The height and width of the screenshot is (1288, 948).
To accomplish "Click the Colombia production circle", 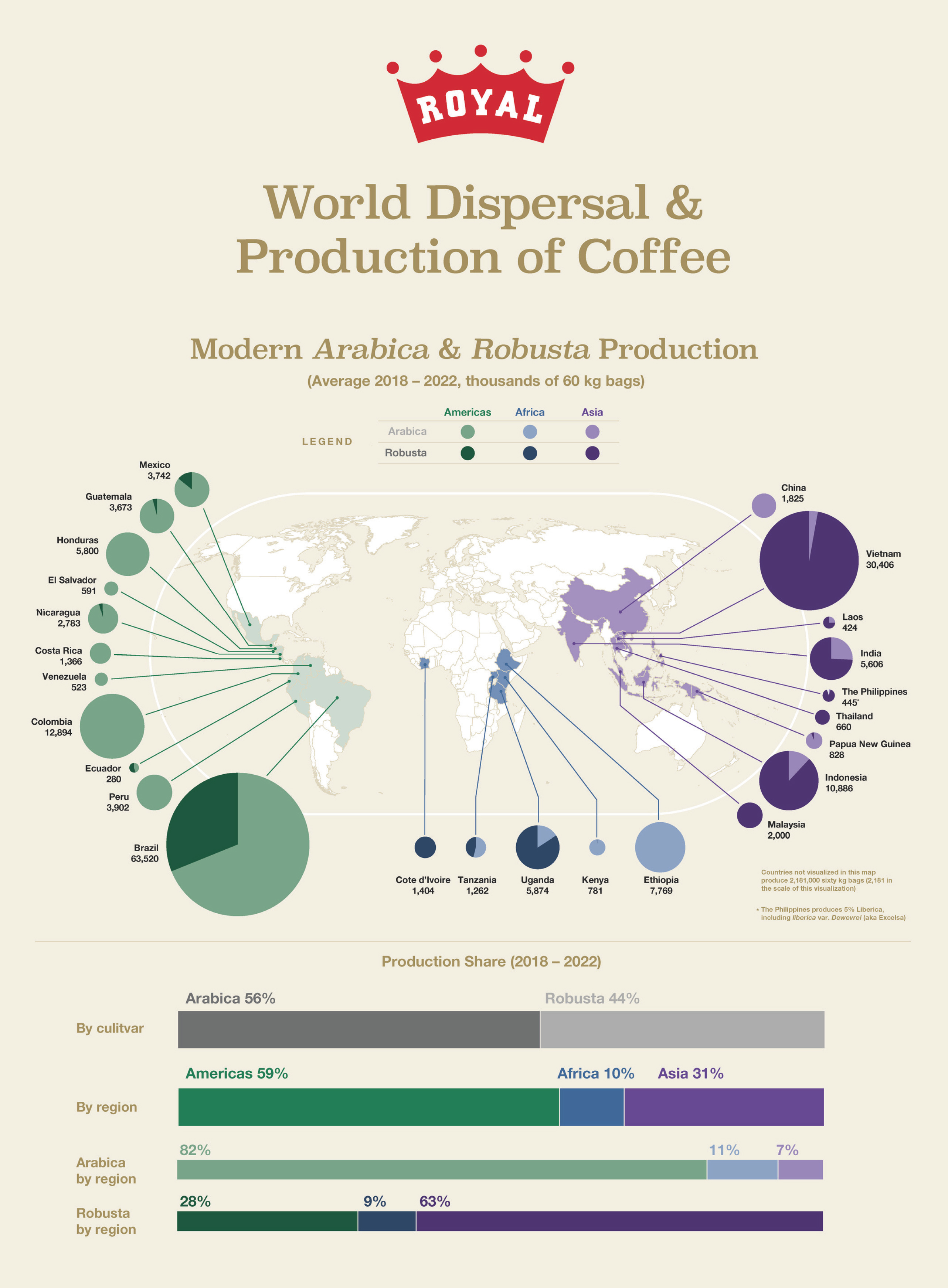I will click(112, 726).
